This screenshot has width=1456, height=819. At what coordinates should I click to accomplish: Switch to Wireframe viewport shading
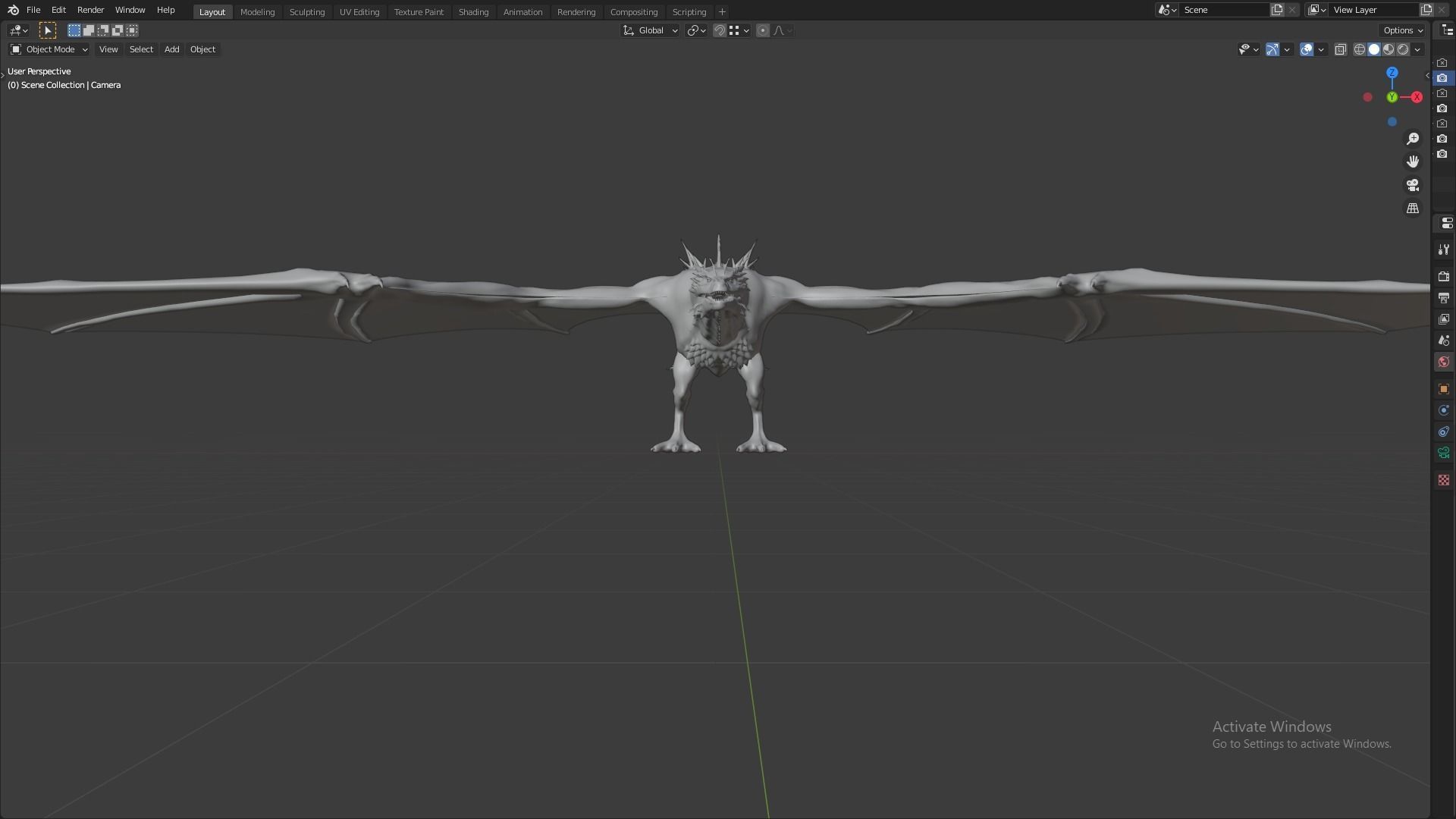pos(1359,49)
